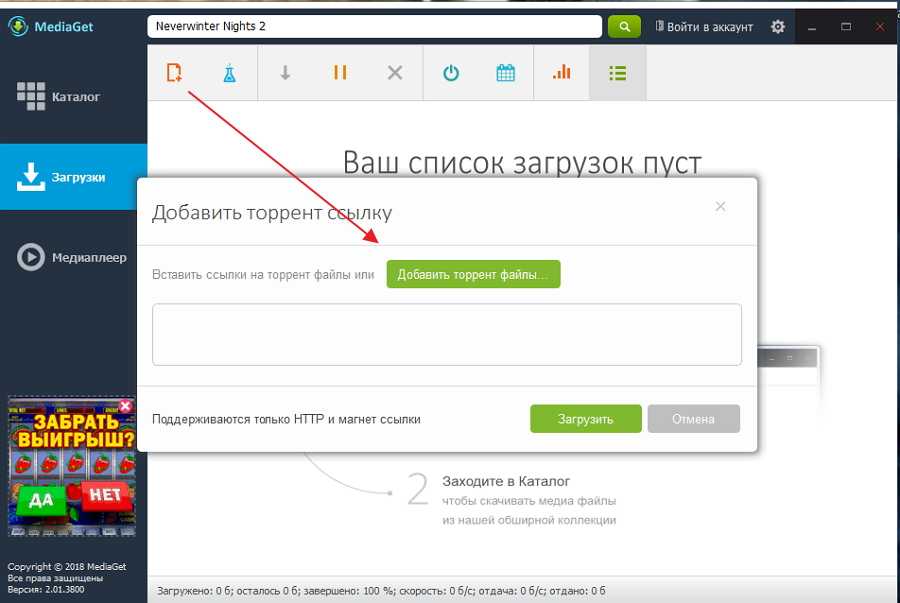Click the Заходите в Каталог text
This screenshot has height=603, width=900.
pyautogui.click(x=506, y=481)
